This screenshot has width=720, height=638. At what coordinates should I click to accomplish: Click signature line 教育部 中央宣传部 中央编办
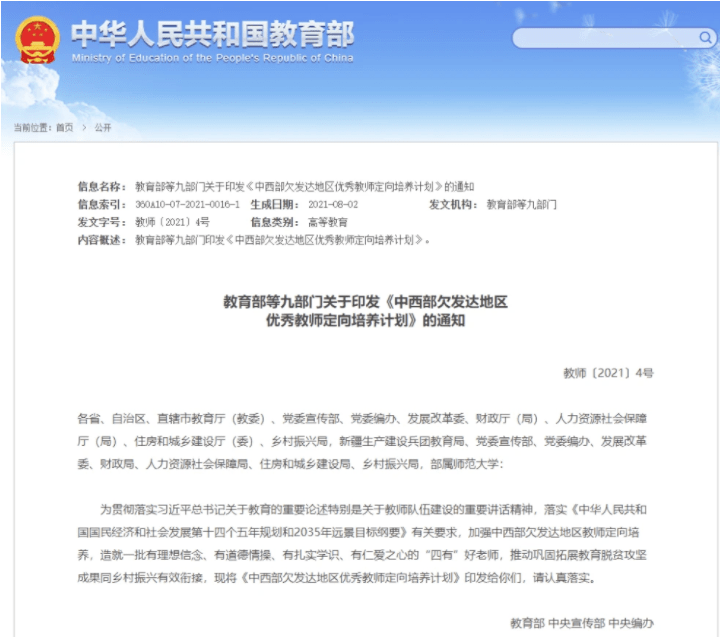point(582,623)
